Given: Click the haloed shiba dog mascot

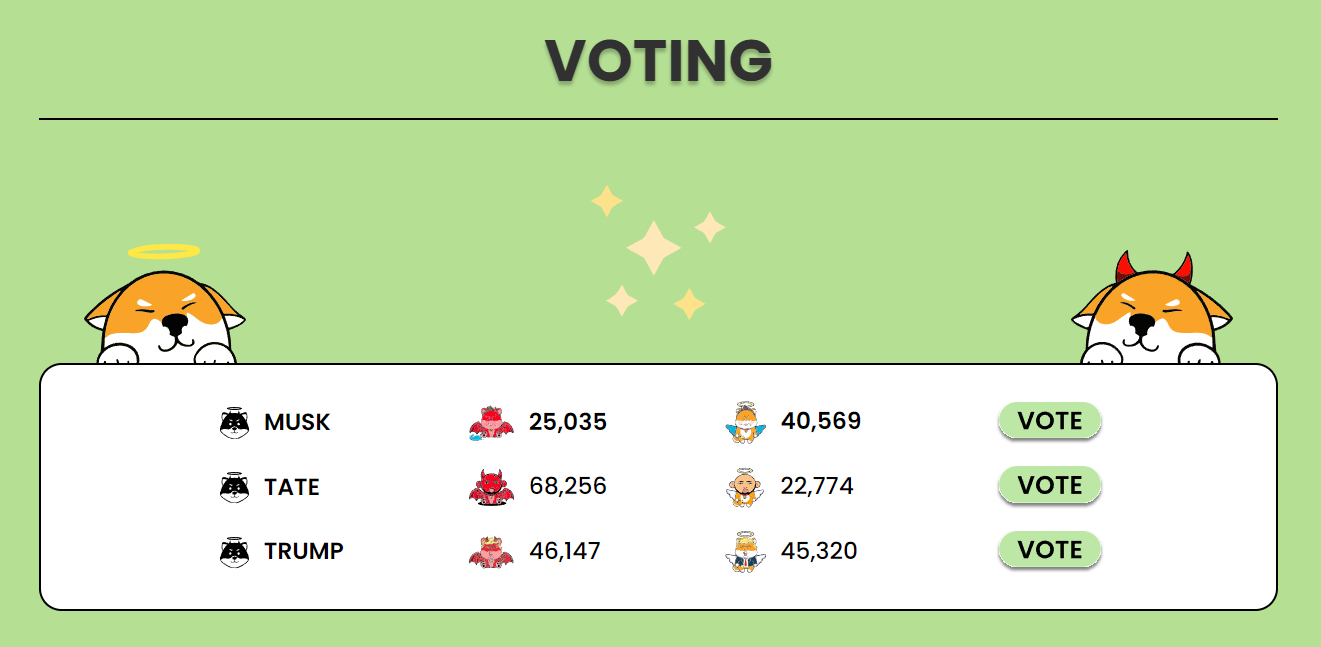Looking at the screenshot, I should pyautogui.click(x=165, y=305).
